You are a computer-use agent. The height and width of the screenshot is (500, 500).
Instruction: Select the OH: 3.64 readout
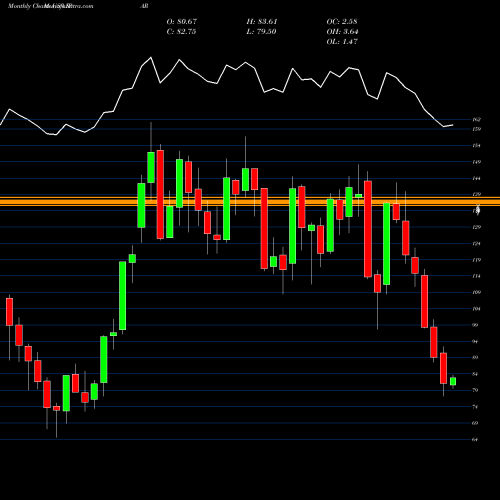[342, 32]
